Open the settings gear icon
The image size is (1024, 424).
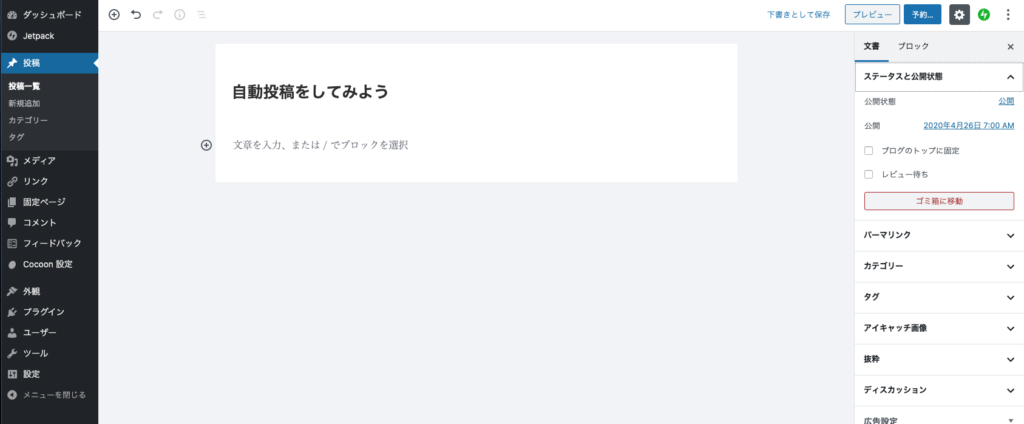click(959, 15)
